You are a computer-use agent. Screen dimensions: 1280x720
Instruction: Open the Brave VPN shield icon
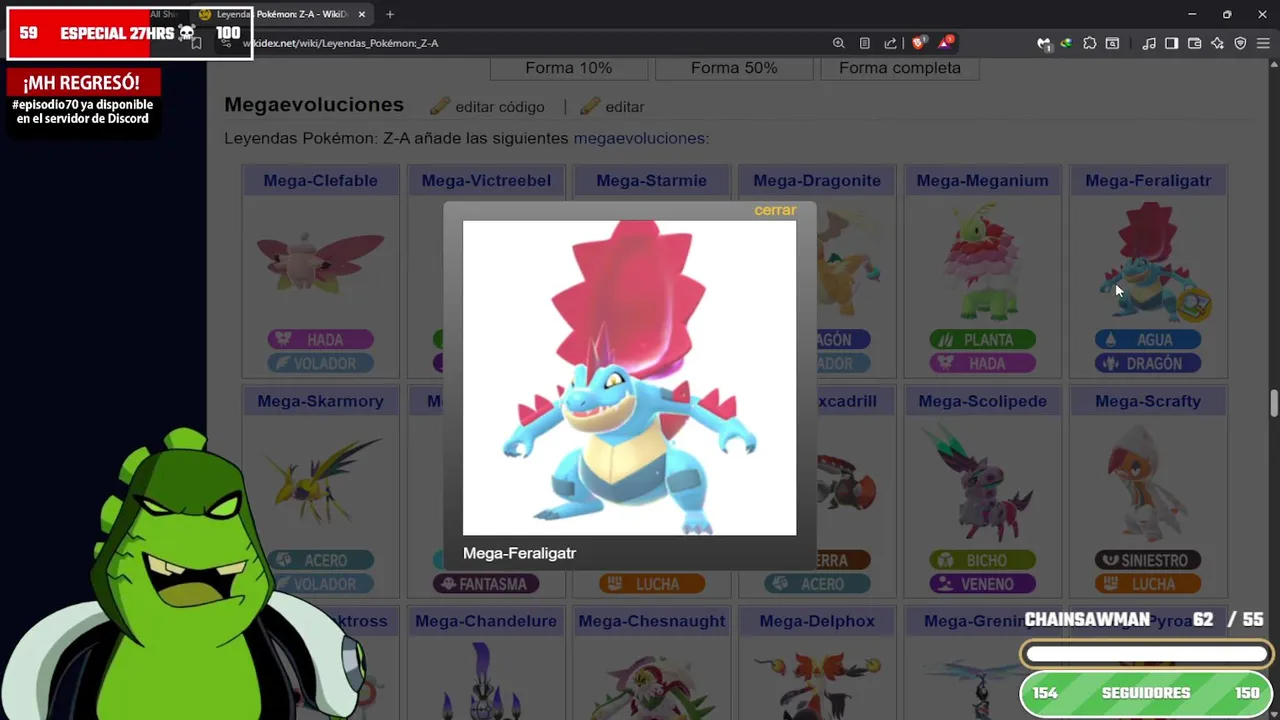1240,43
